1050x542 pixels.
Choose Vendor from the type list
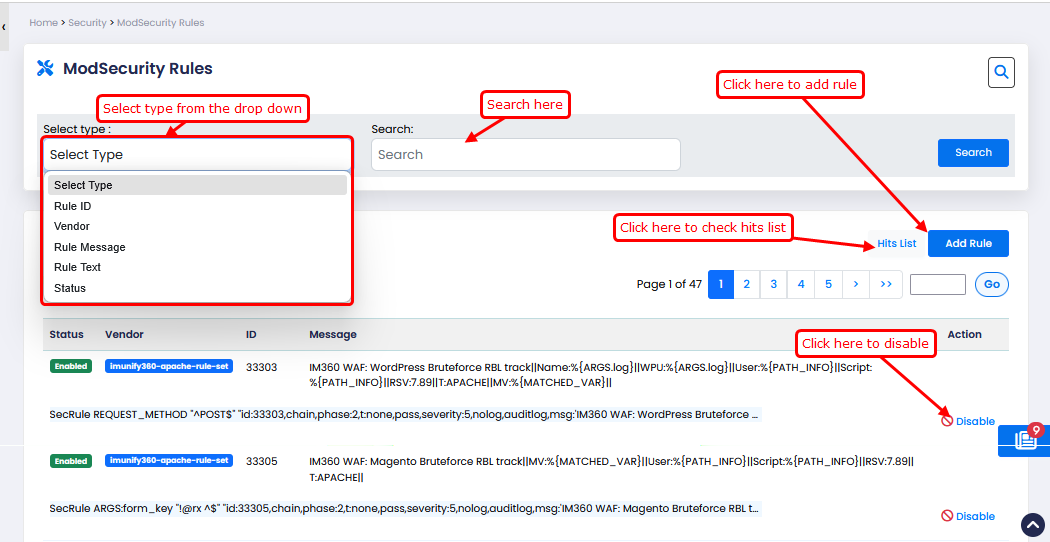click(x=72, y=226)
